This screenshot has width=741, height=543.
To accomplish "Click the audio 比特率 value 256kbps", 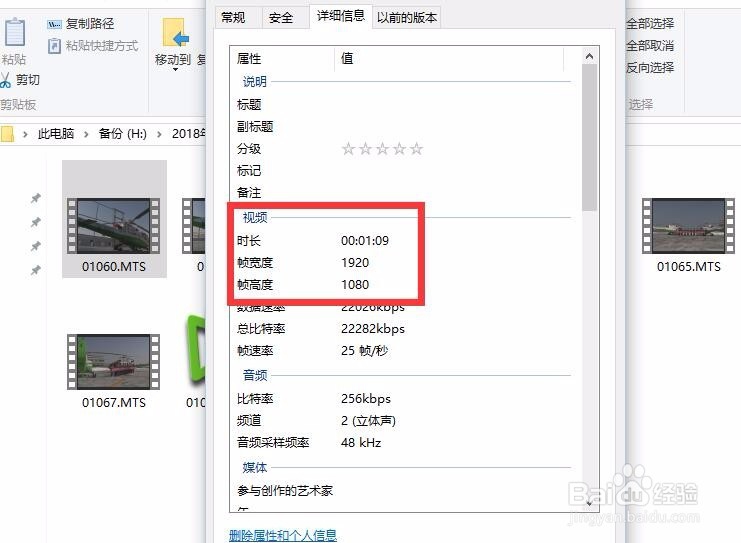I will (x=366, y=399).
